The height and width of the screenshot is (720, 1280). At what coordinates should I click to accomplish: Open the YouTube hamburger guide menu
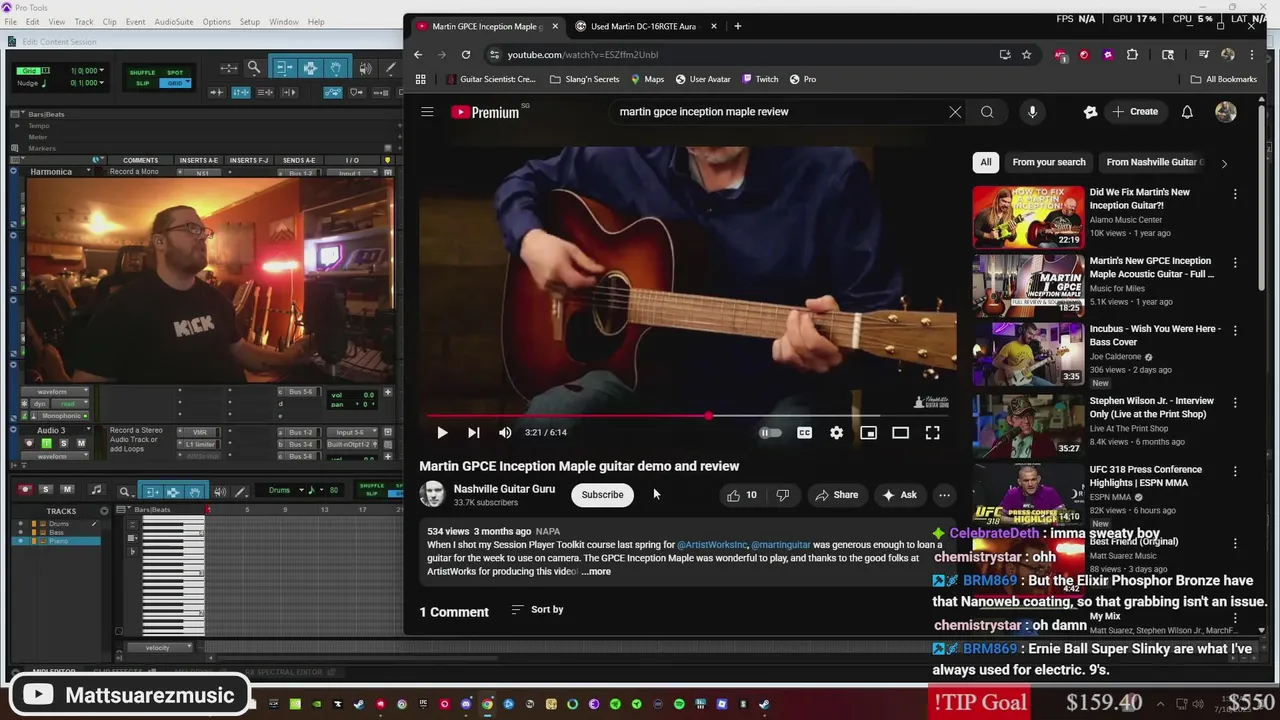click(x=427, y=112)
